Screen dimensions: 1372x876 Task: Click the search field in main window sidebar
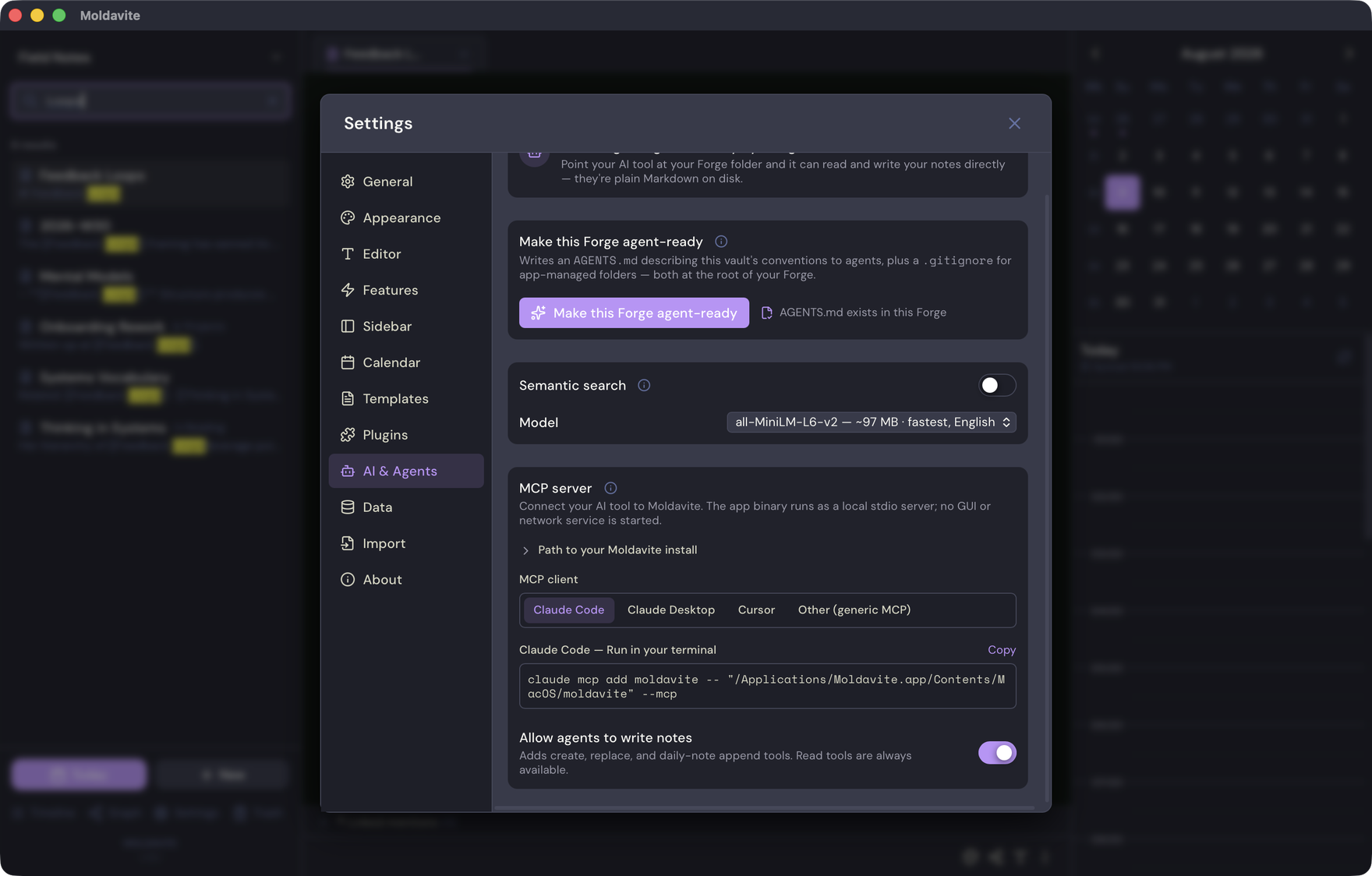150,101
